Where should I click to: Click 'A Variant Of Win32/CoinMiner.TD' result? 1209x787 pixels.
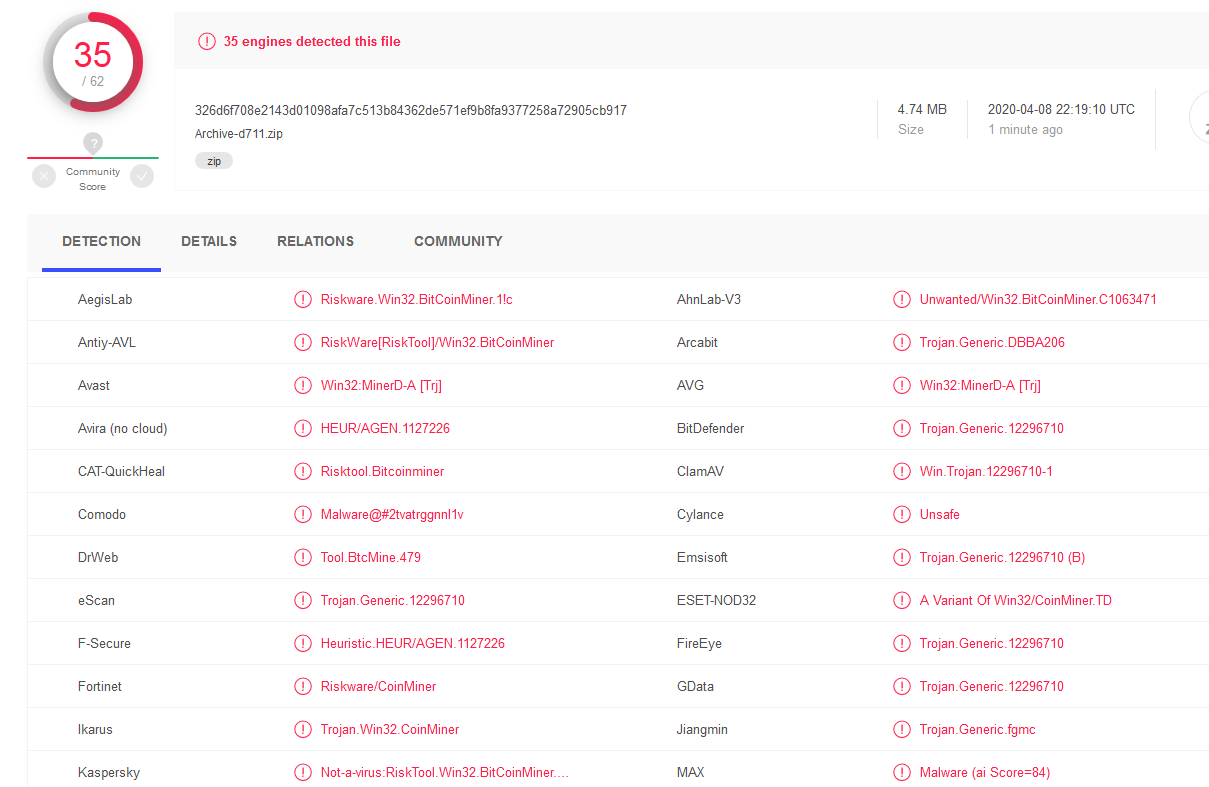1016,600
